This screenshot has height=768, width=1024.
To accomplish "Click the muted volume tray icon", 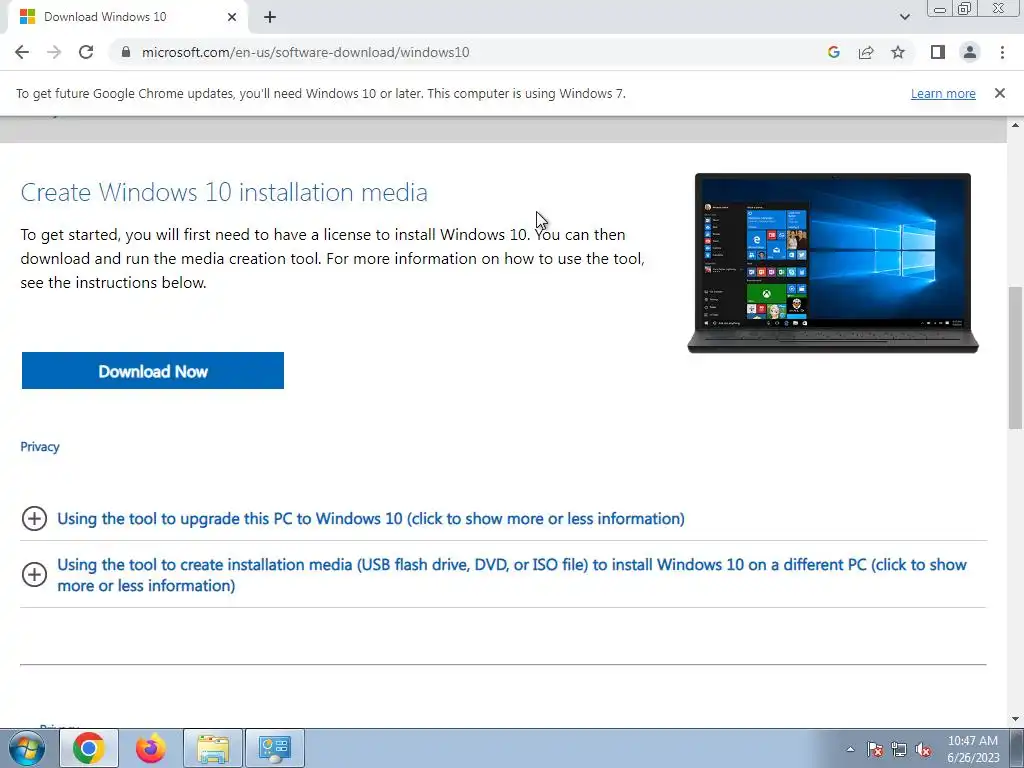I will point(923,750).
